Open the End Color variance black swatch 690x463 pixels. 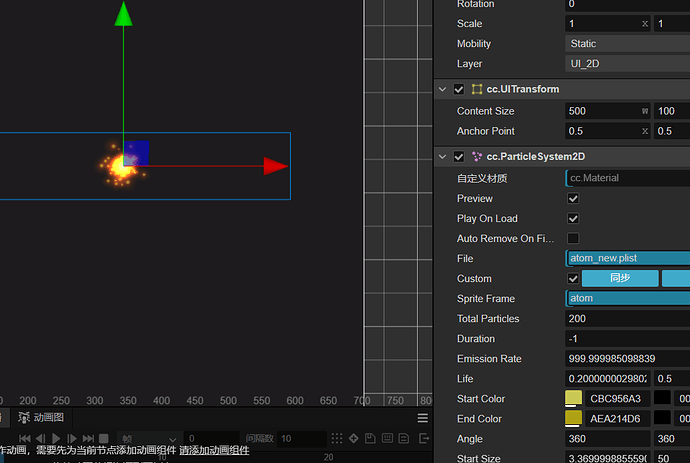pos(662,418)
